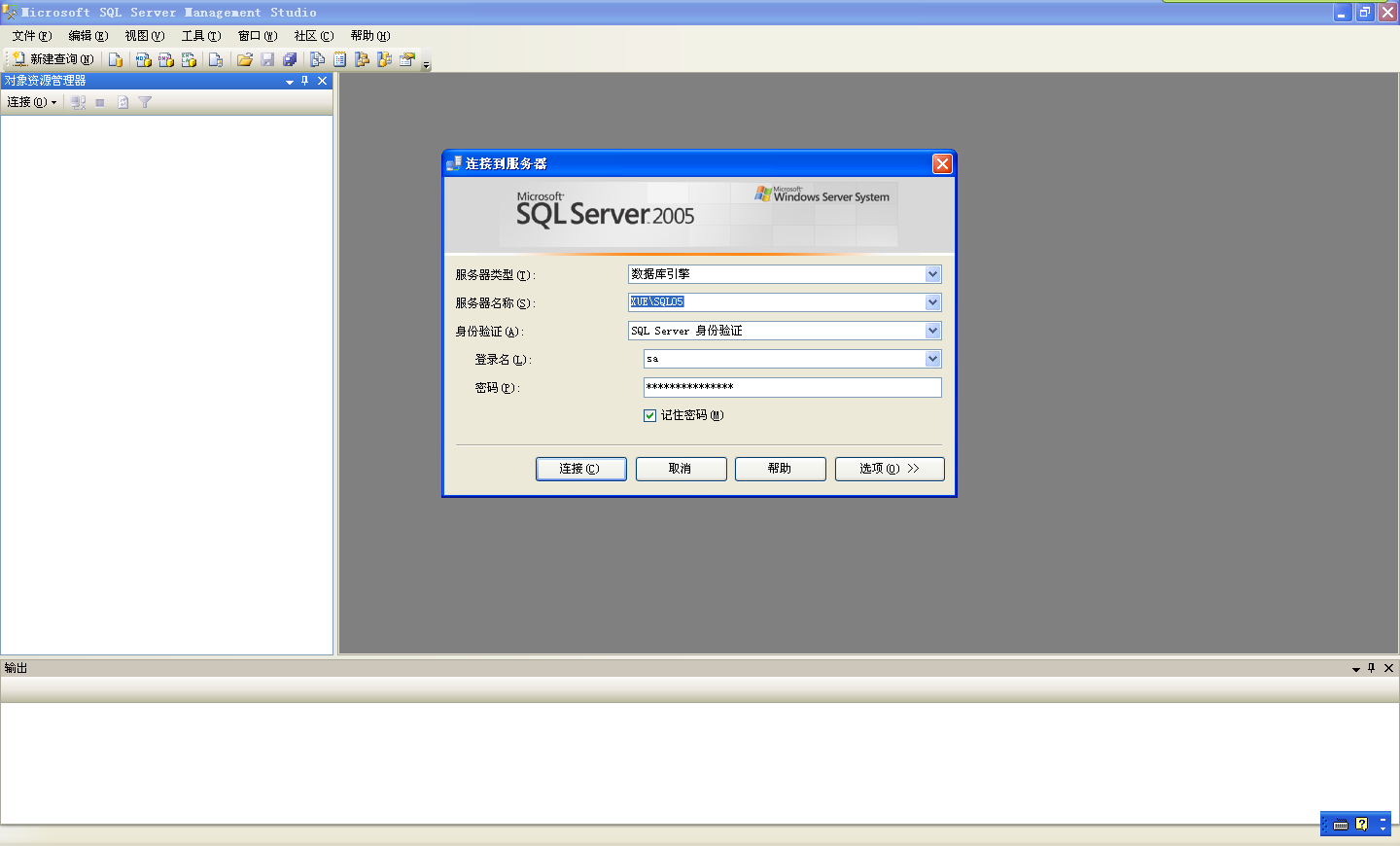
Task: Open a new Database Engine query icon
Action: [116, 59]
